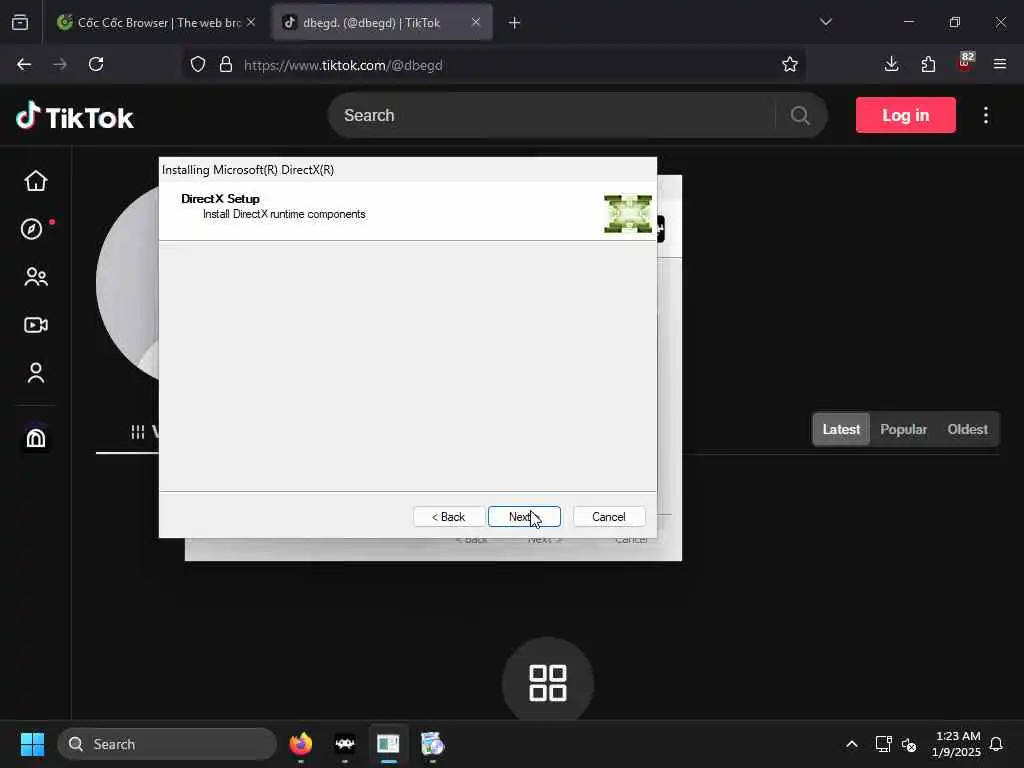The width and height of the screenshot is (1024, 768).
Task: Open the TikTok Following people icon
Action: (36, 277)
